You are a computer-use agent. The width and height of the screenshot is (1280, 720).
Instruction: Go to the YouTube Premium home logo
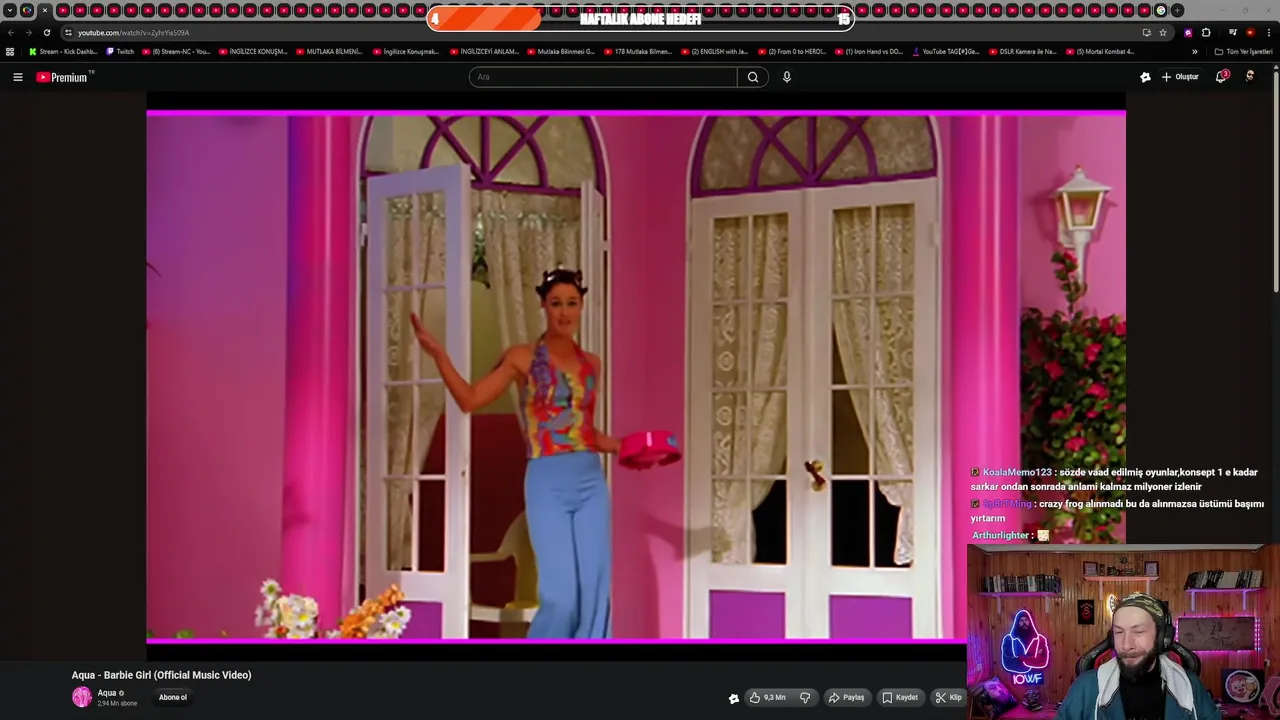[64, 77]
